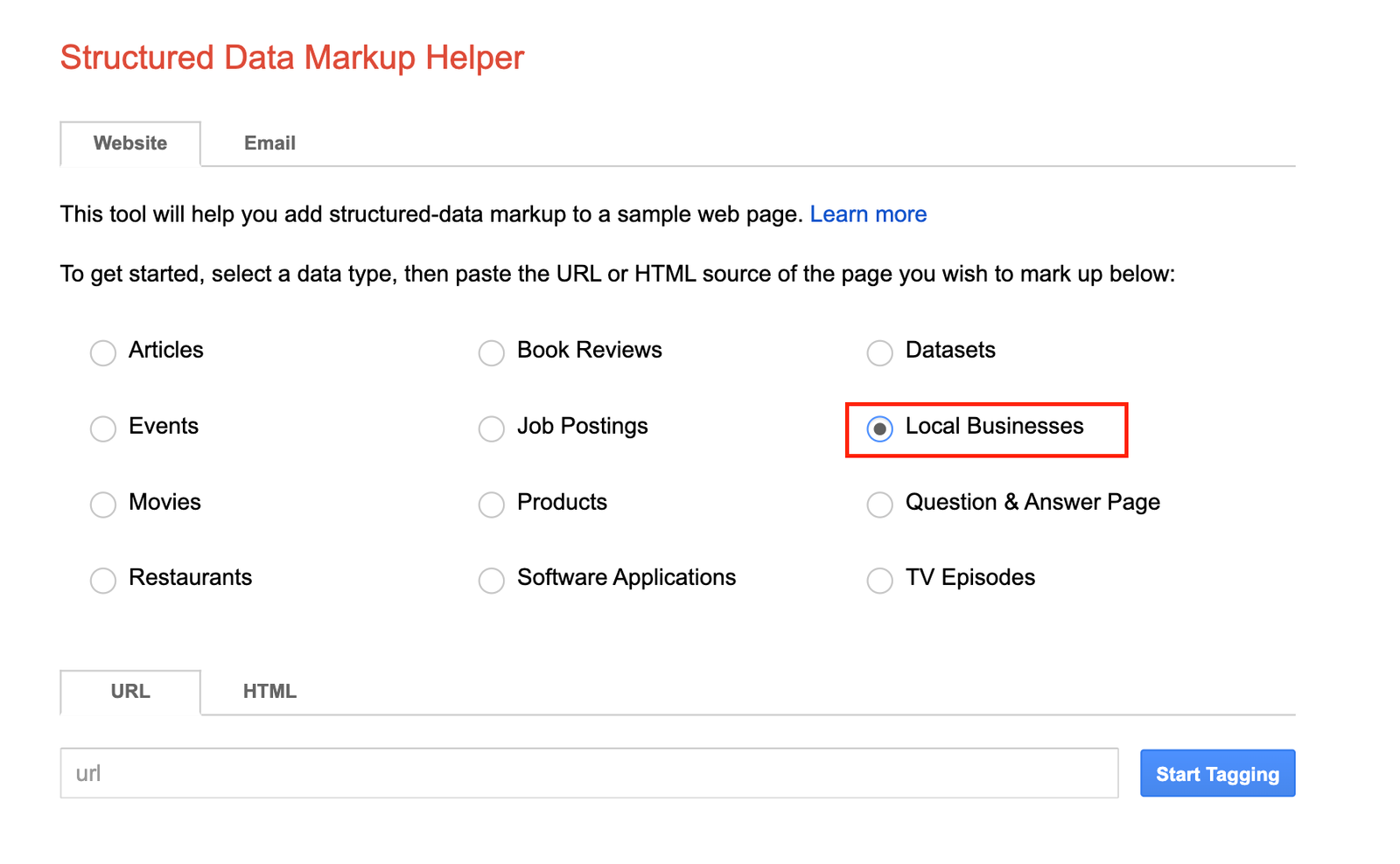Select Job Postings radio button
The height and width of the screenshot is (864, 1400).
coord(492,429)
